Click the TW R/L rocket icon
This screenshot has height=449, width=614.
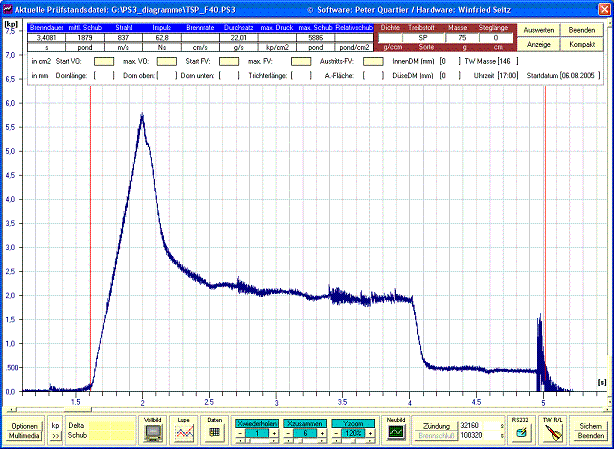553,433
